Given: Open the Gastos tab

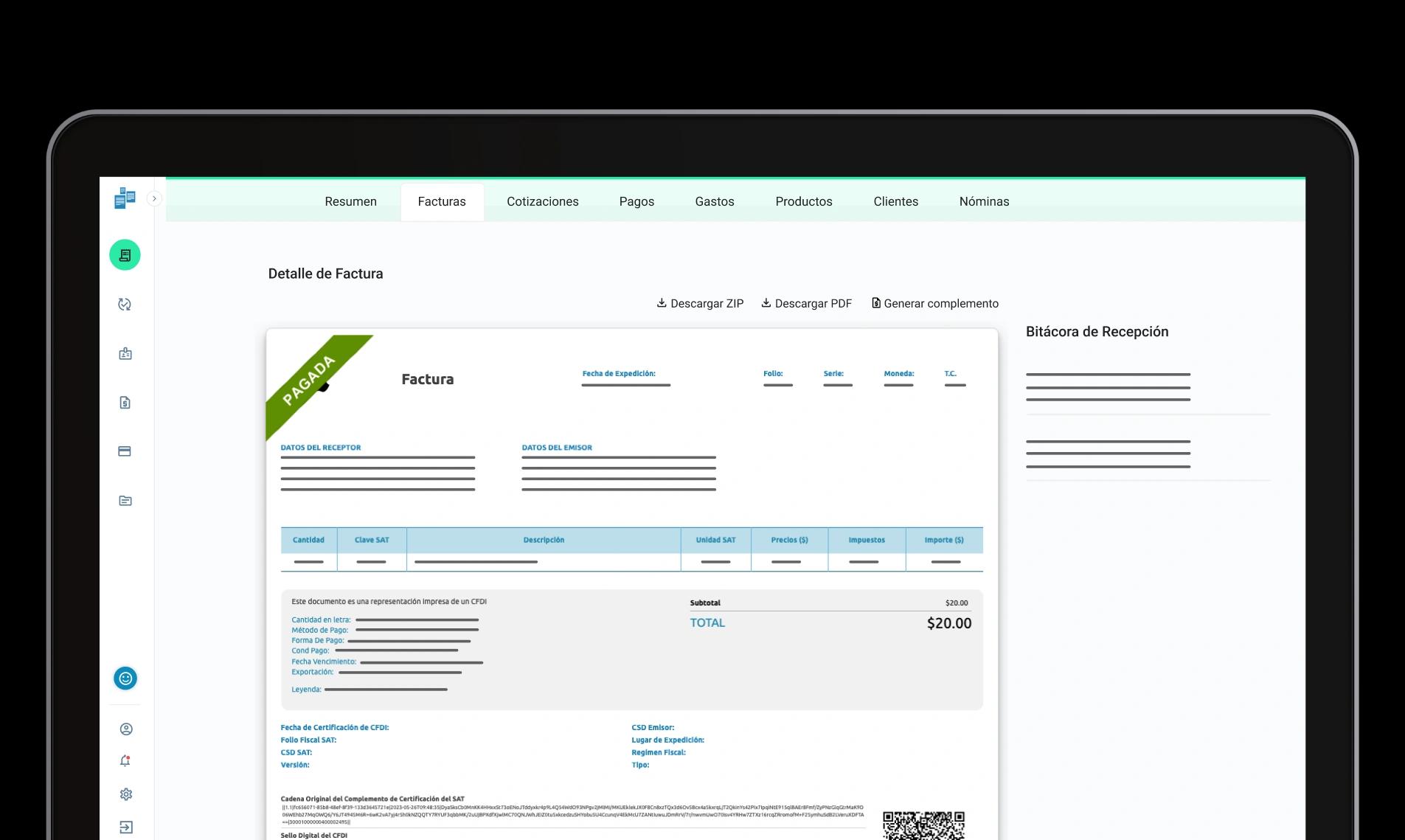Looking at the screenshot, I should (x=715, y=201).
